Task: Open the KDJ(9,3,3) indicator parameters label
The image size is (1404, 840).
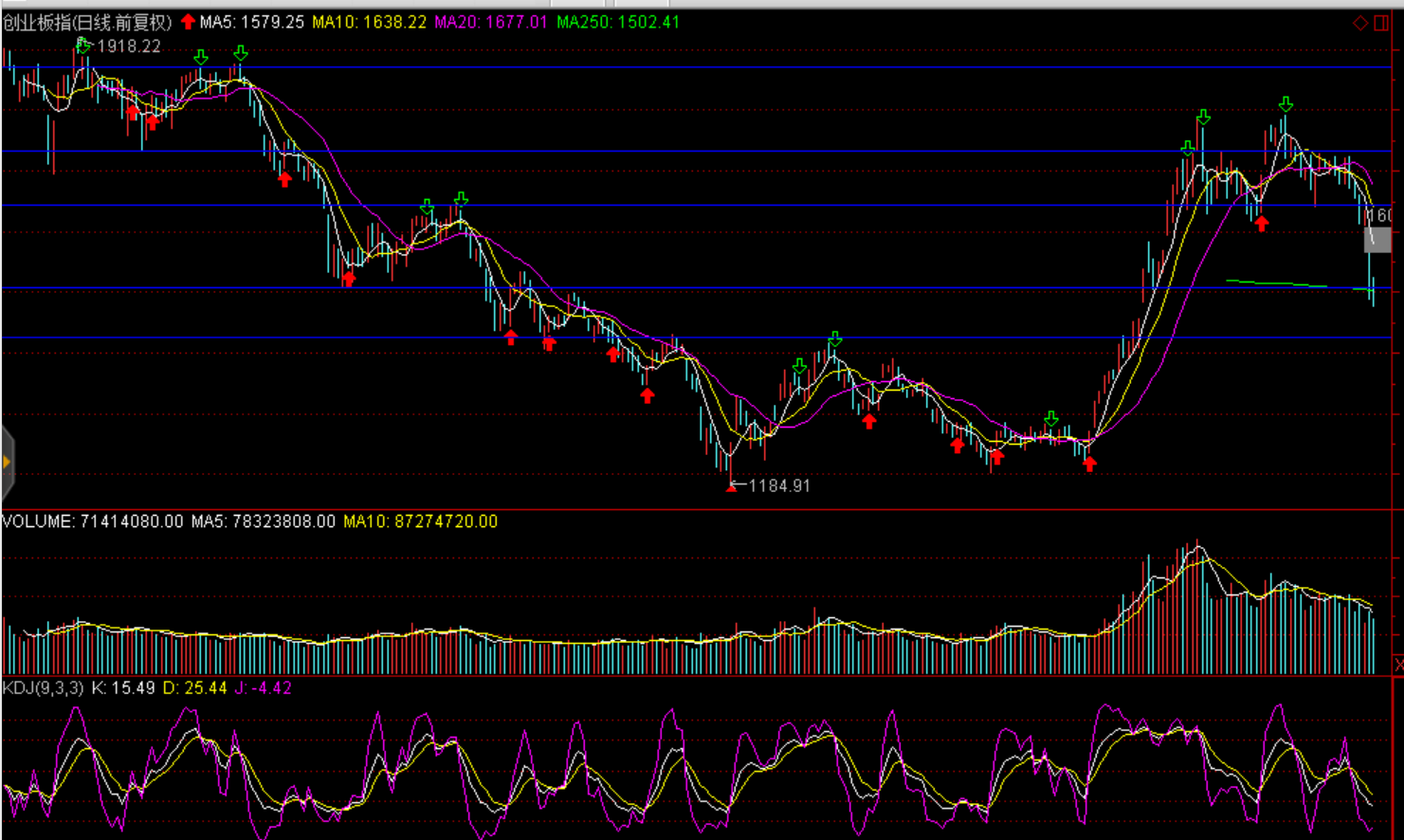Action: point(44,688)
